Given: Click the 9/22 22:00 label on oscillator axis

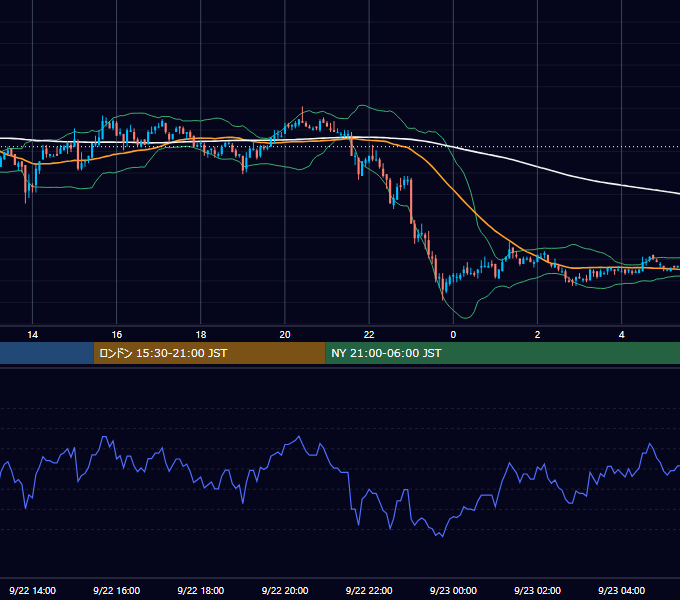Looking at the screenshot, I should pyautogui.click(x=369, y=590).
